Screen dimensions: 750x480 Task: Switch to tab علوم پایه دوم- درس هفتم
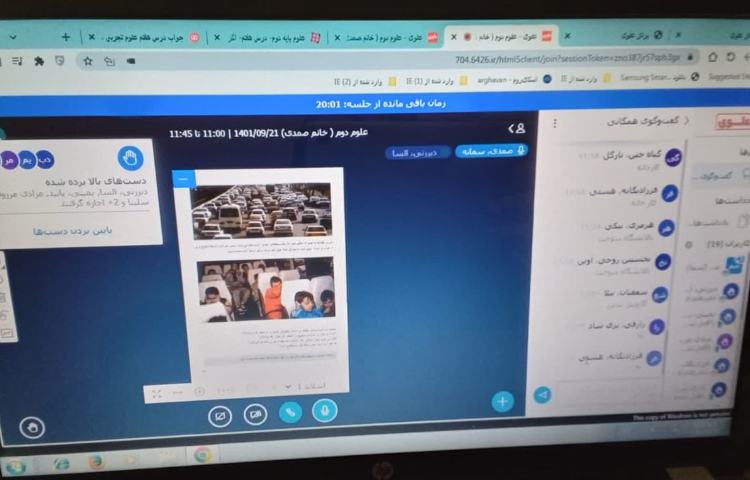pyautogui.click(x=268, y=38)
